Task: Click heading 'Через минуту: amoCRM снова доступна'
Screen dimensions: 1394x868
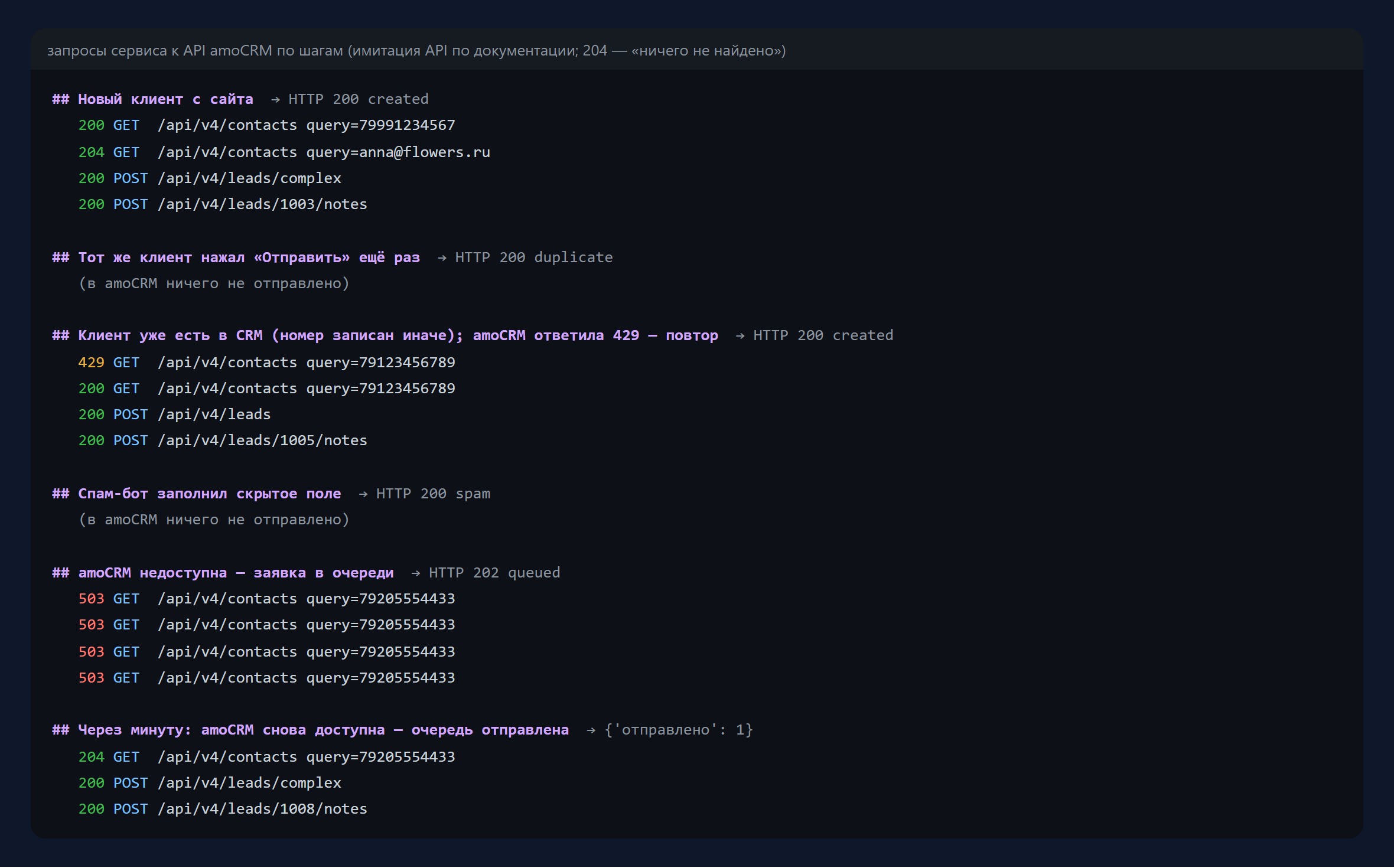Action: point(311,730)
